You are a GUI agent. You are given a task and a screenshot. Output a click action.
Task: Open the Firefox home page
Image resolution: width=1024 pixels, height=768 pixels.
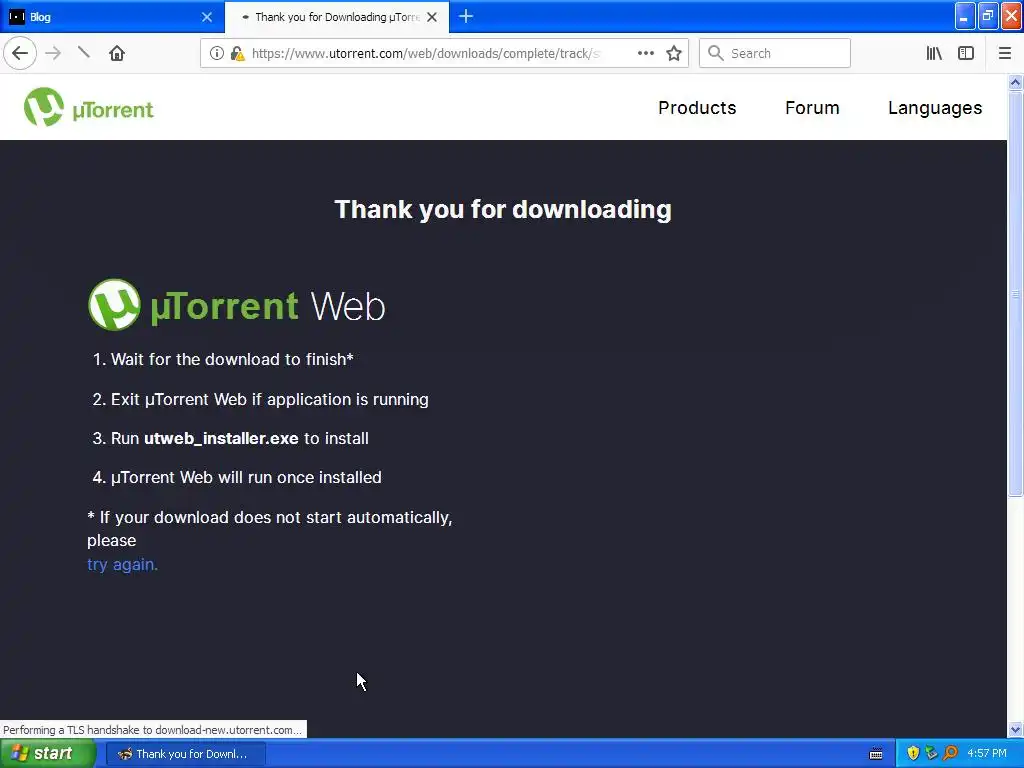tap(117, 53)
